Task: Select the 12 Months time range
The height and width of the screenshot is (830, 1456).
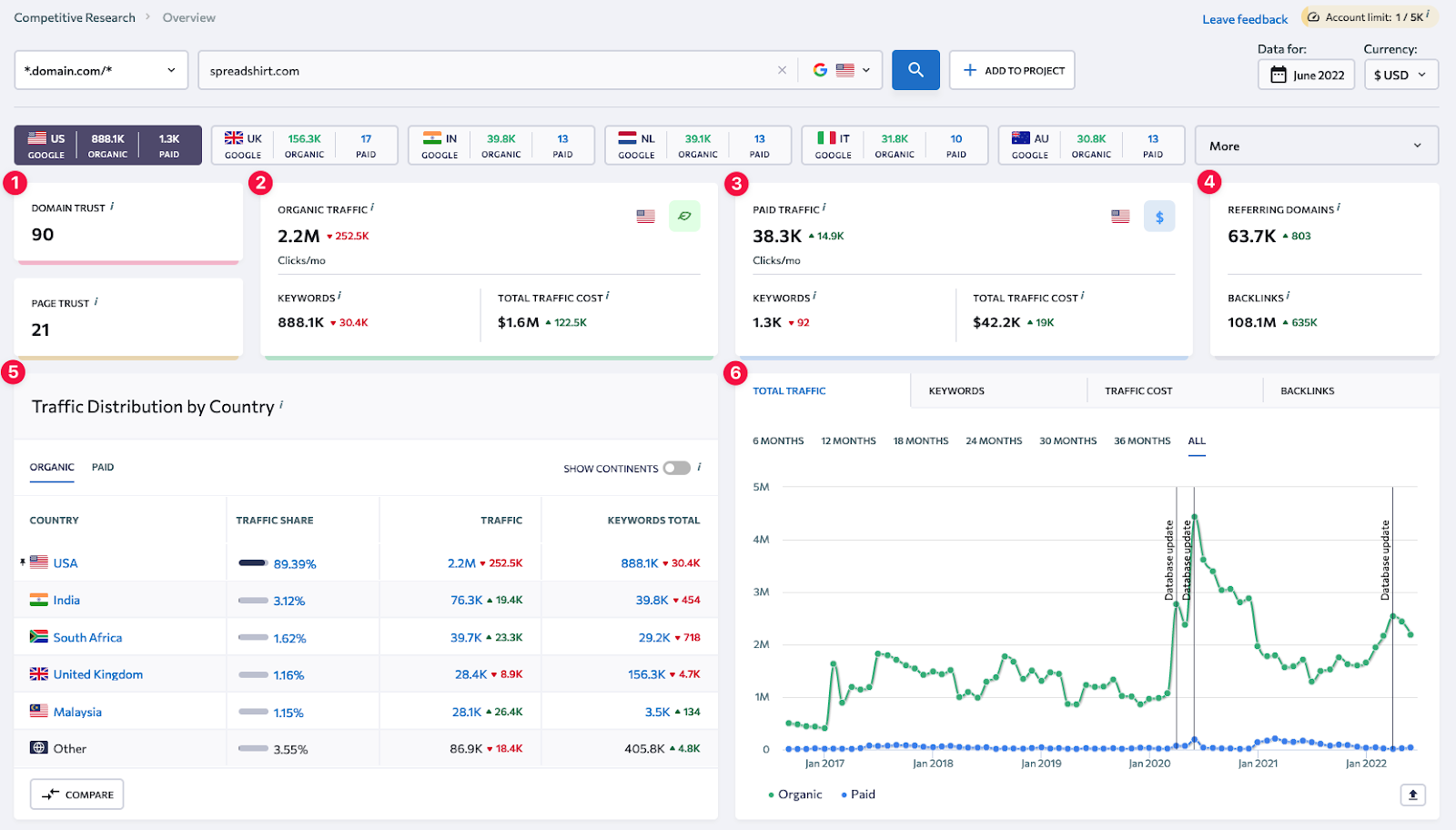Action: click(x=848, y=441)
